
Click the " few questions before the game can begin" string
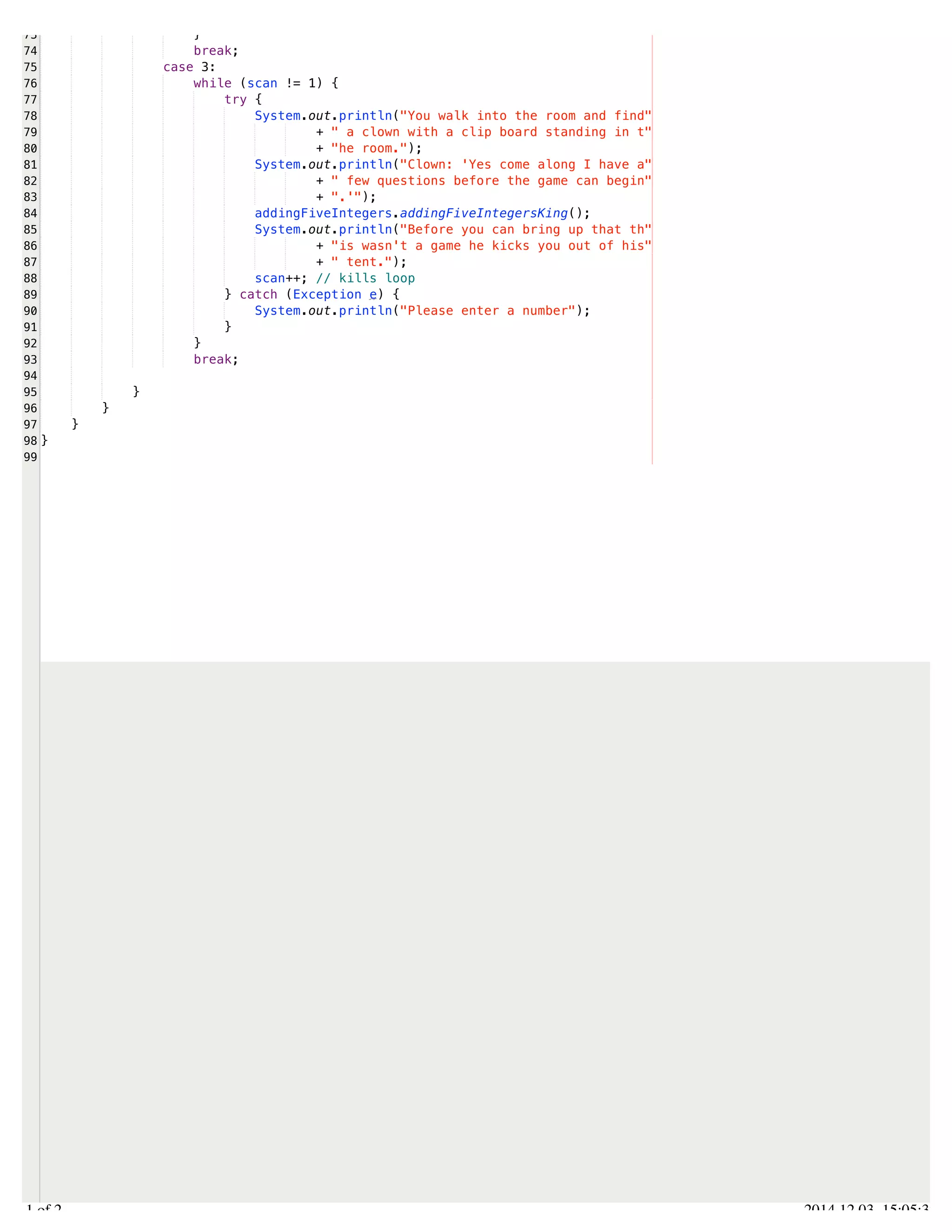[x=491, y=180]
